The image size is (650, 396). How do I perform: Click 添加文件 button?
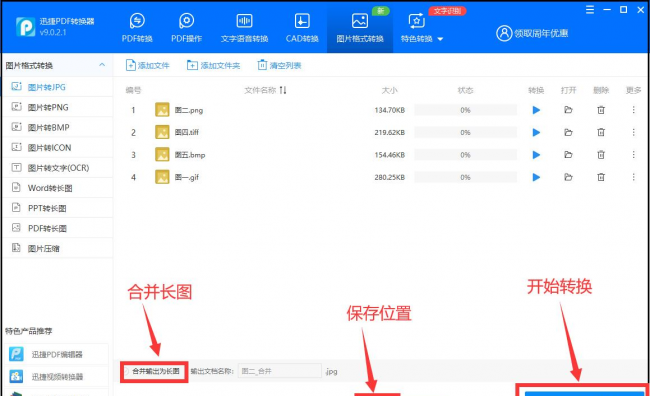[x=148, y=65]
